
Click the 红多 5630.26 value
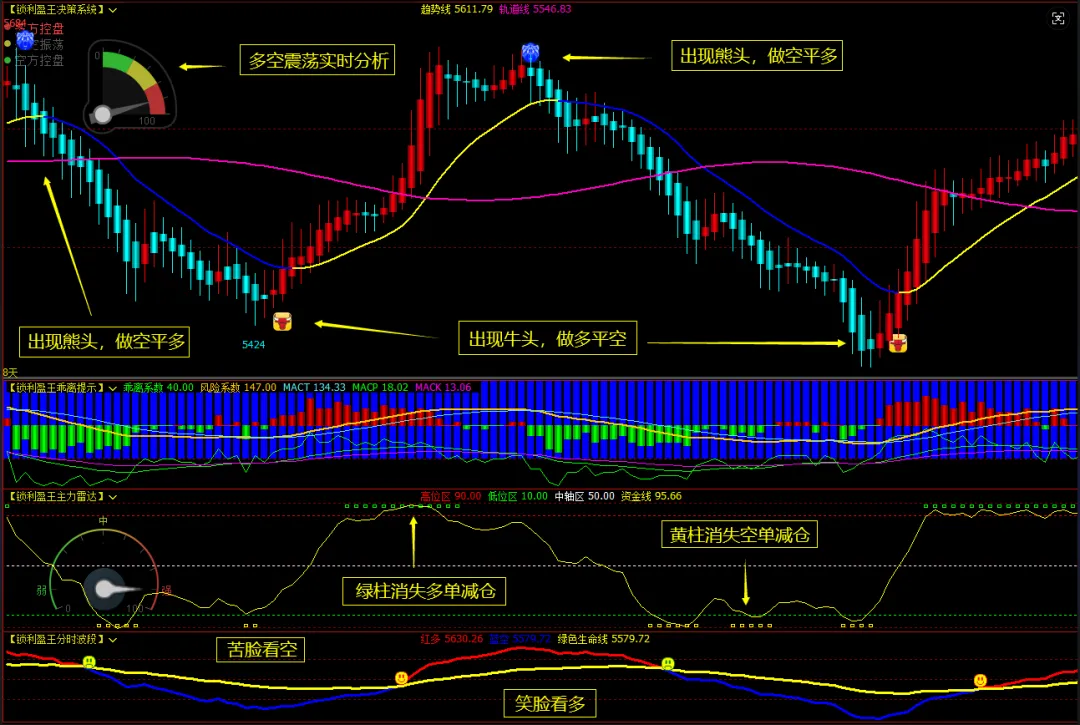[x=452, y=639]
